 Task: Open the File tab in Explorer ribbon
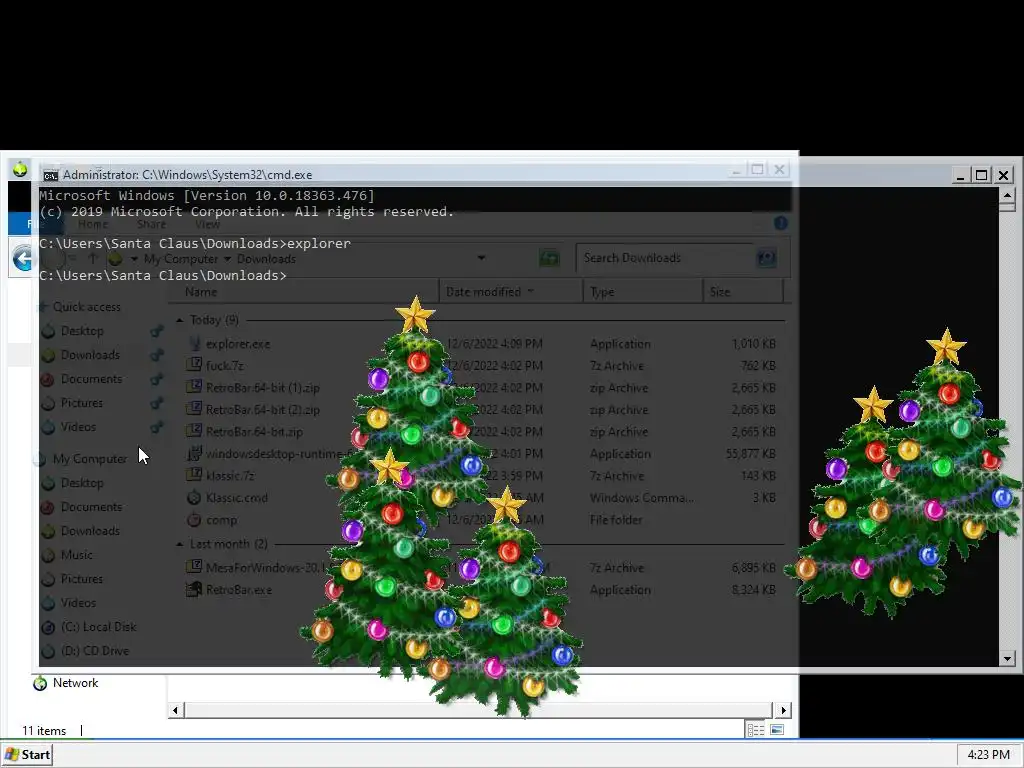point(34,224)
